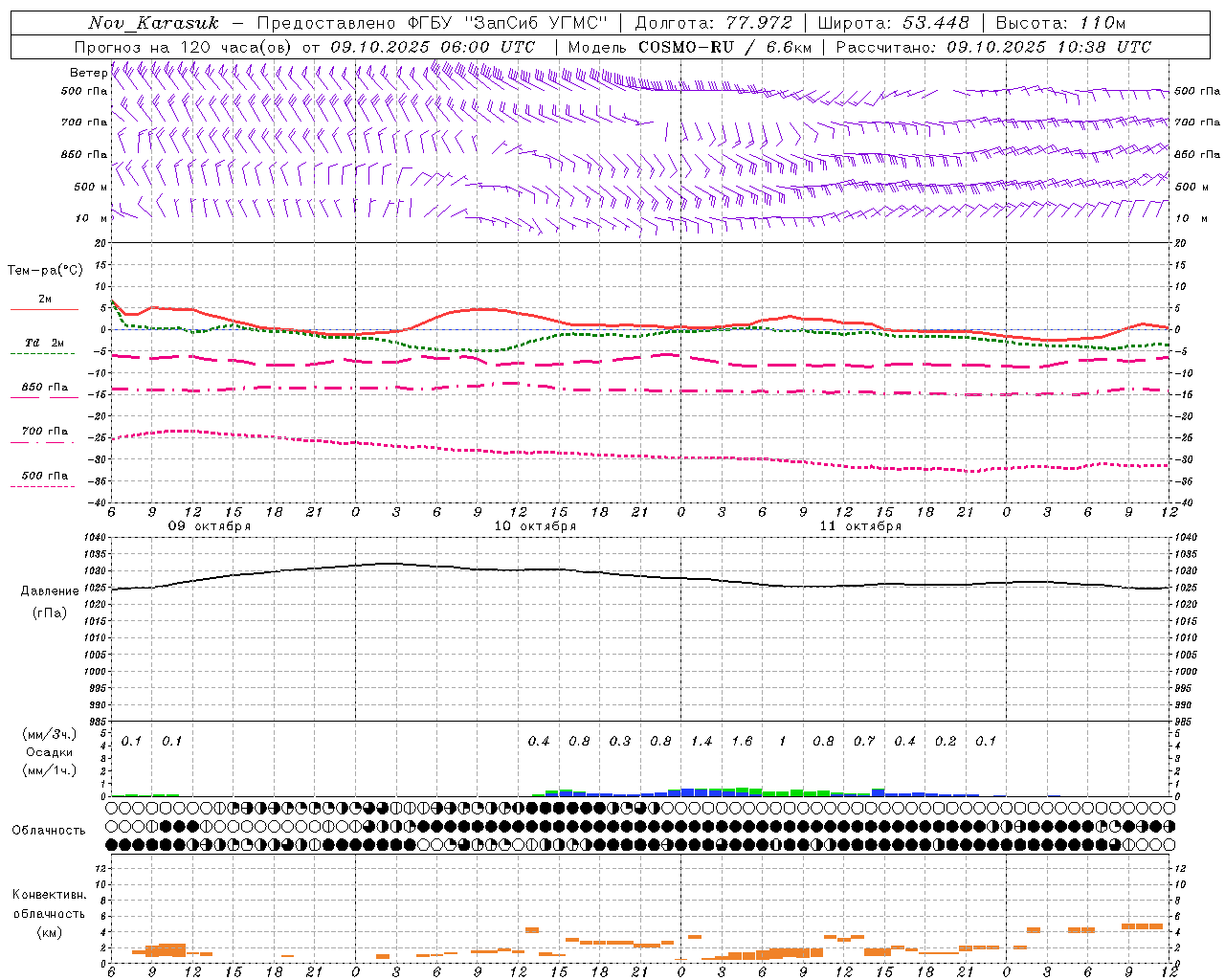The width and height of the screenshot is (1225, 980).
Task: Click the 'Осадки' precipitation label
Action: (50, 752)
